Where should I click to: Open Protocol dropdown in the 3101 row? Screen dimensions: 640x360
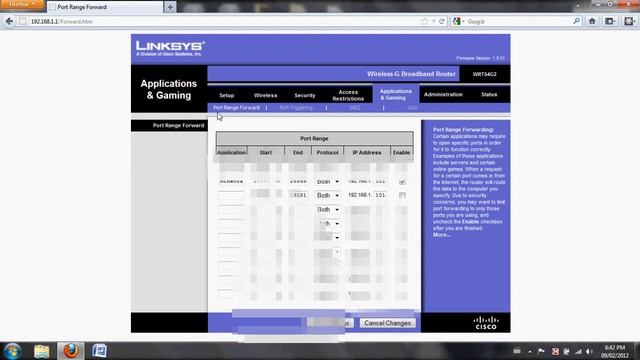coord(328,196)
